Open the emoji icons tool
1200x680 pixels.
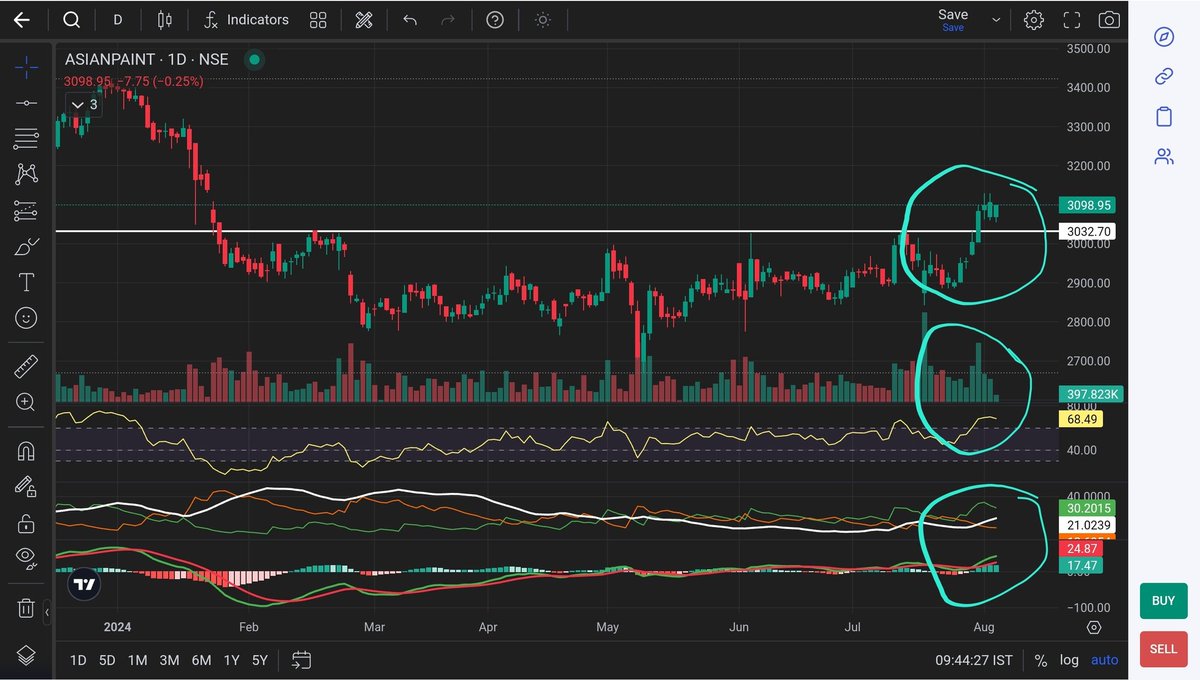[x=27, y=318]
